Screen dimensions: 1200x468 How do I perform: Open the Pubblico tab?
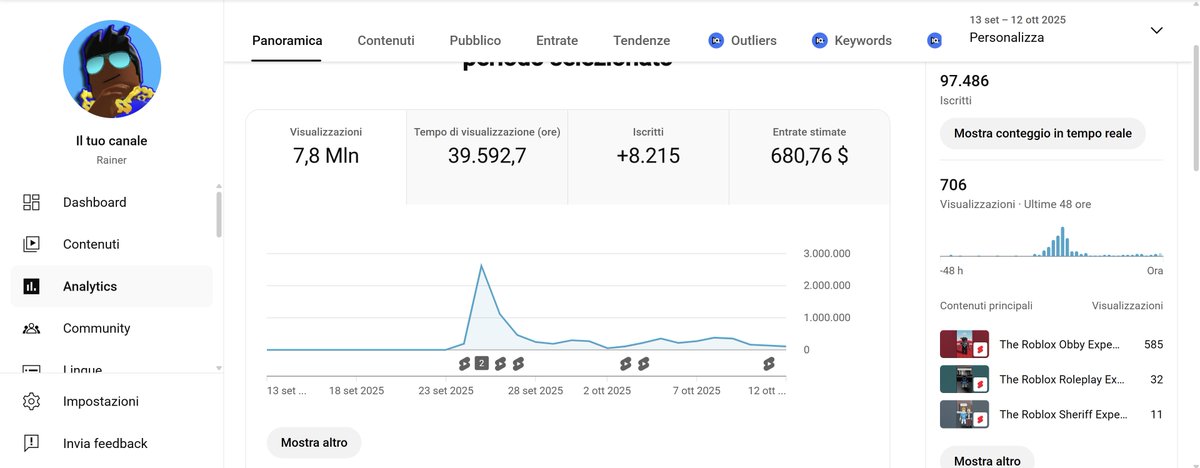(475, 41)
